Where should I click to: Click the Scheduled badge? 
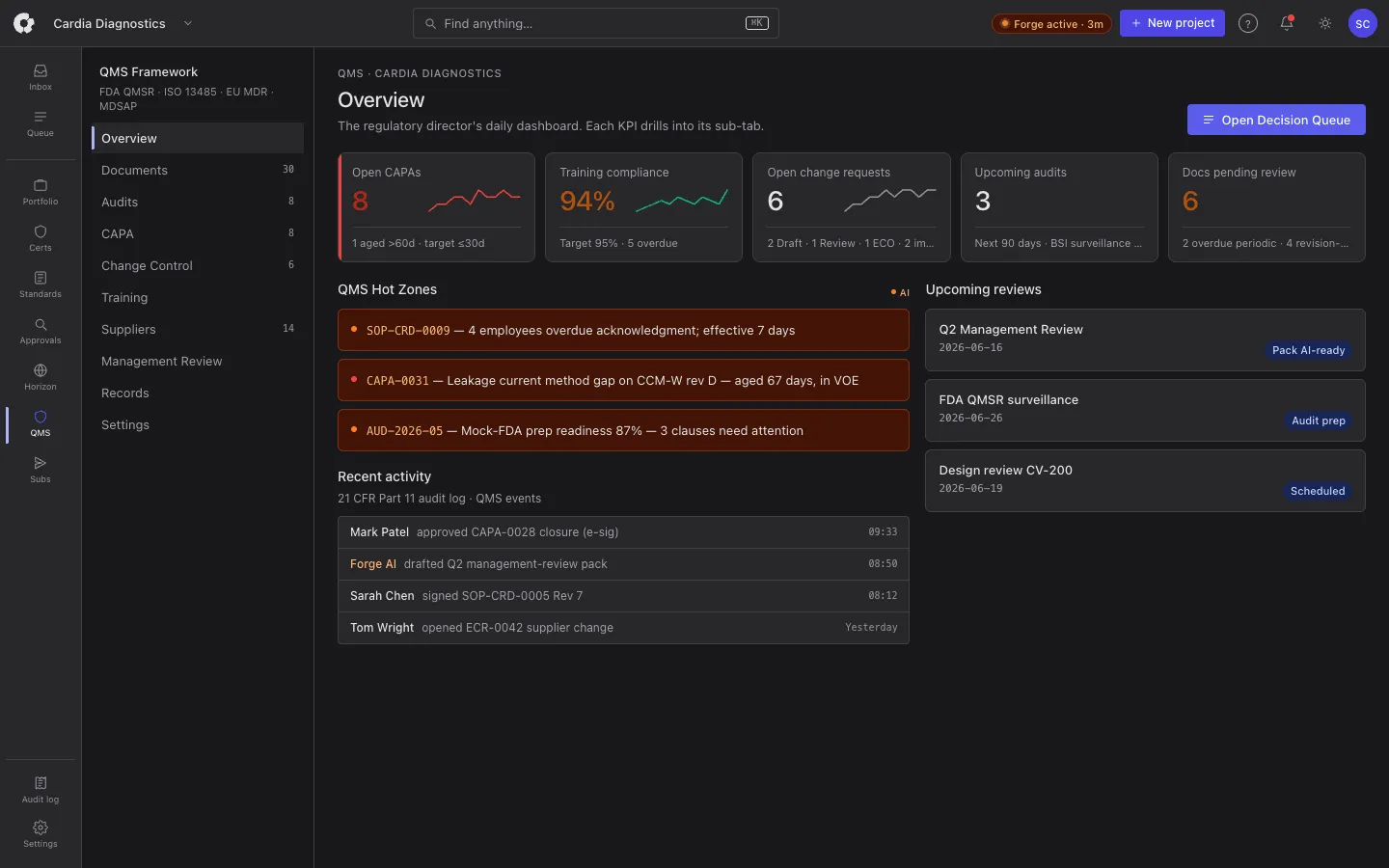1318,491
